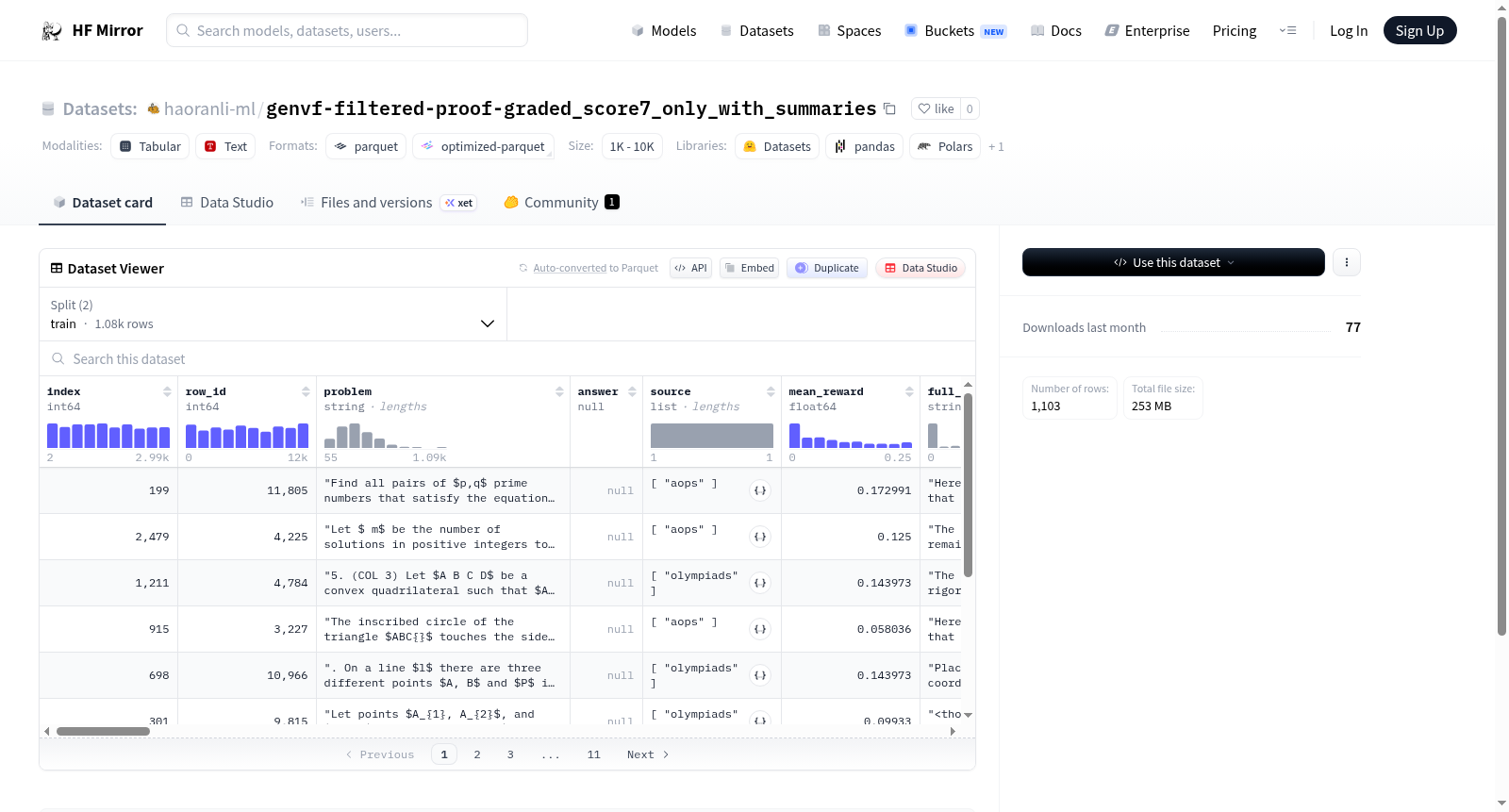
Task: Go to Models in the top navigation
Action: pos(664,30)
